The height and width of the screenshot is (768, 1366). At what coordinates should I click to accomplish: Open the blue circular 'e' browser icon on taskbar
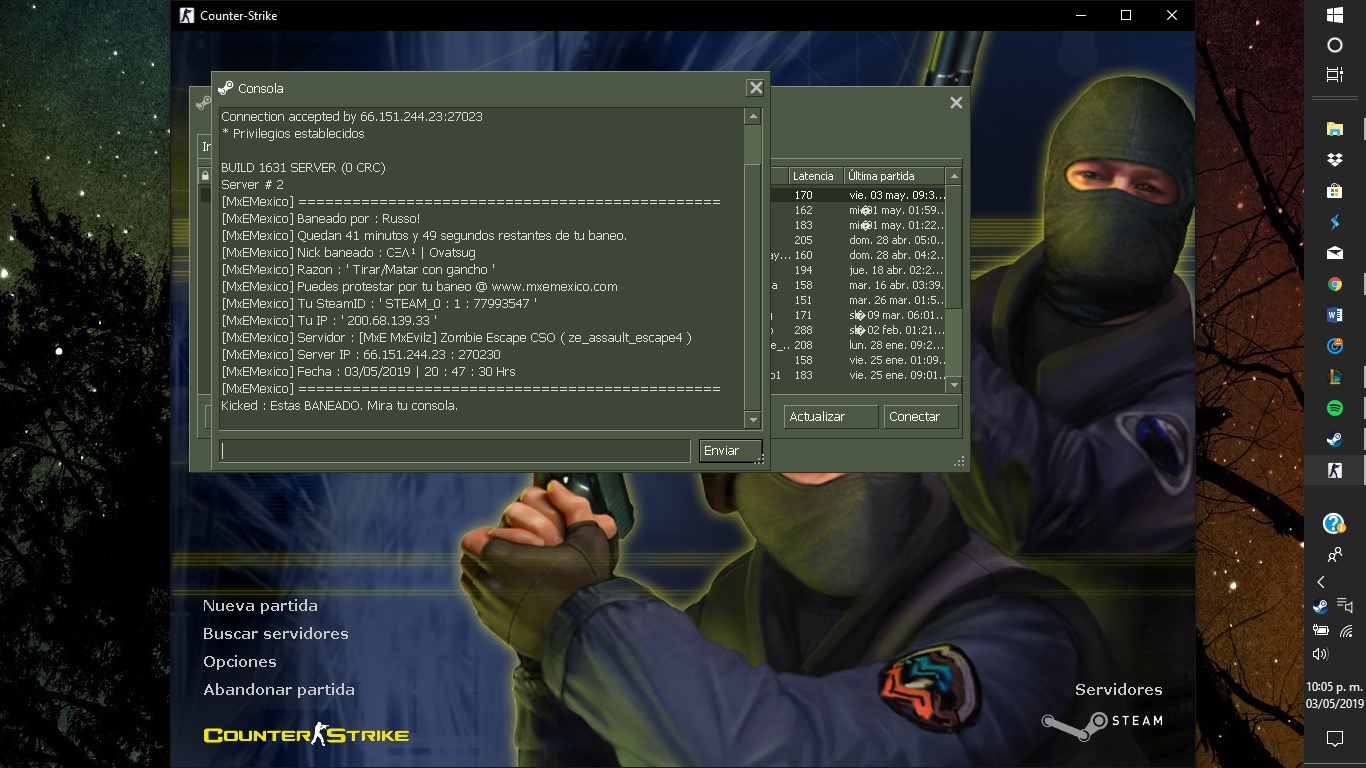[x=1334, y=346]
